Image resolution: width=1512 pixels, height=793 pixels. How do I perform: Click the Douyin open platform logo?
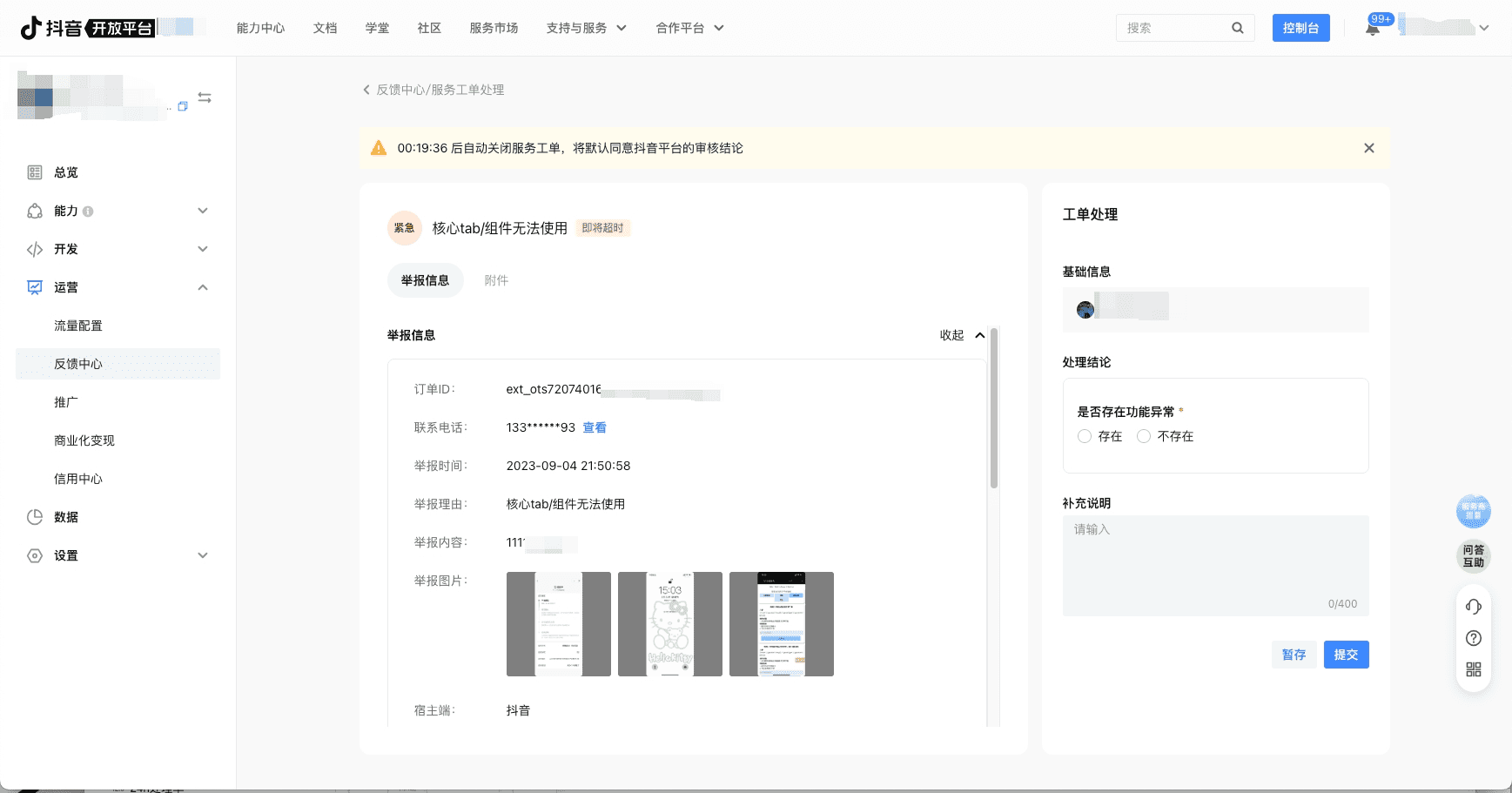[87, 28]
